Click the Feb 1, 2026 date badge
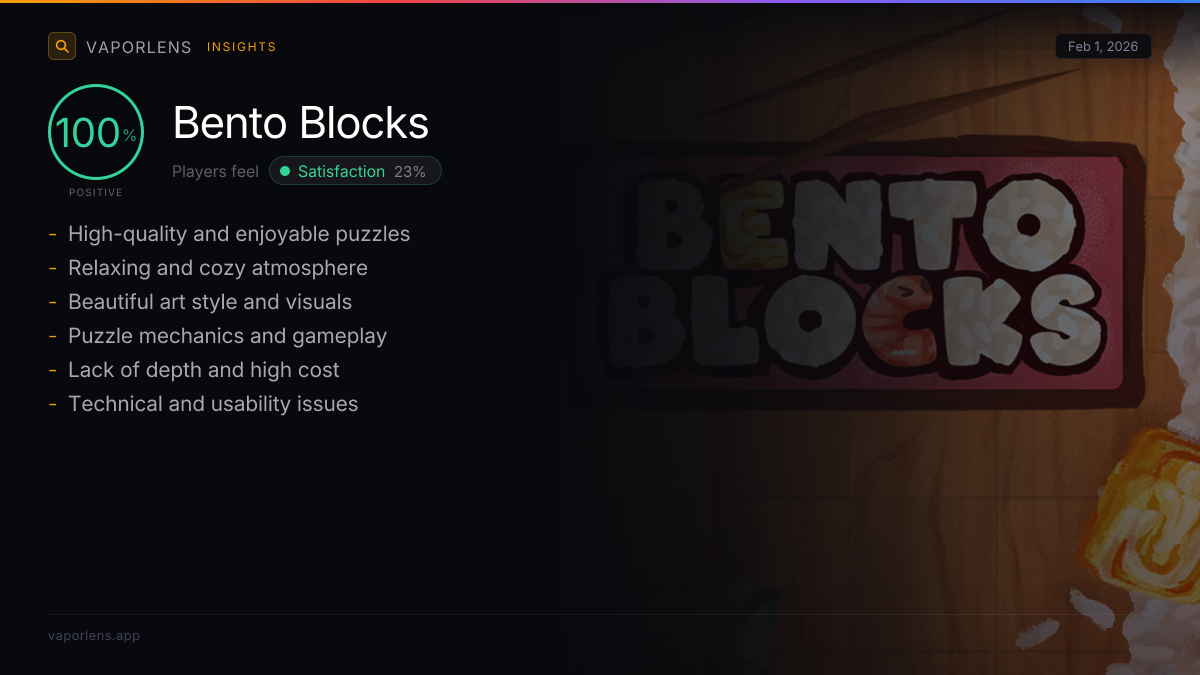1200x675 pixels. 1103,46
